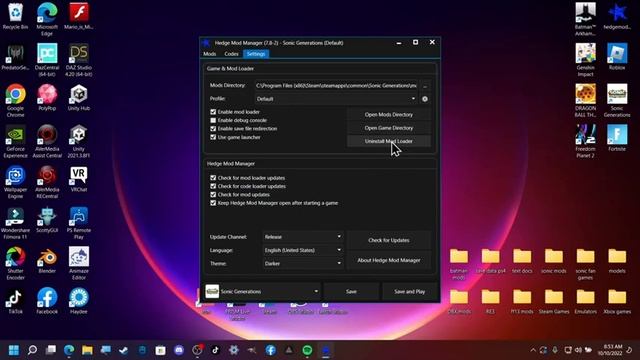Click Uninstall Mod Loader button

389,141
